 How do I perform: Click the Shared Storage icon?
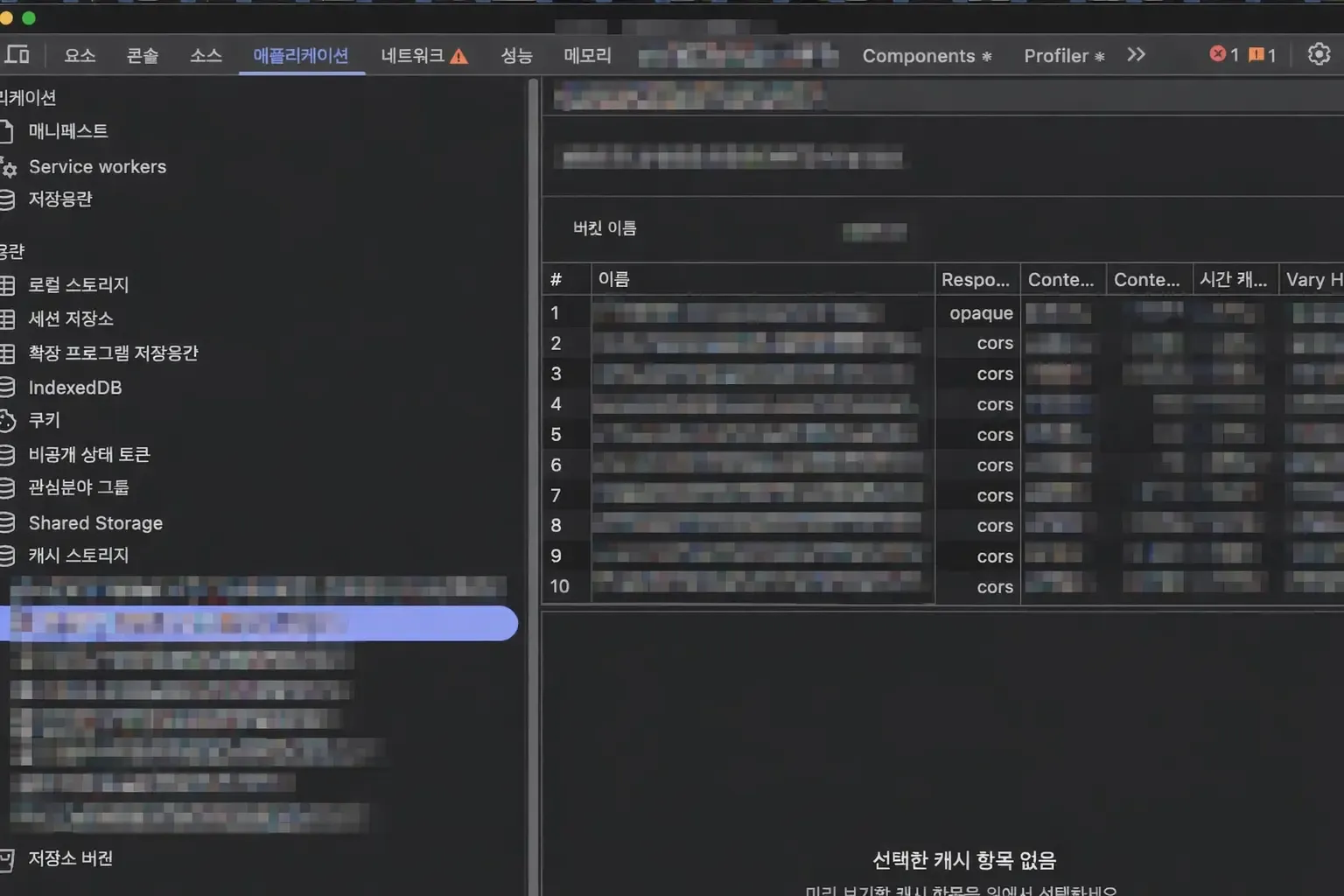pyautogui.click(x=8, y=522)
